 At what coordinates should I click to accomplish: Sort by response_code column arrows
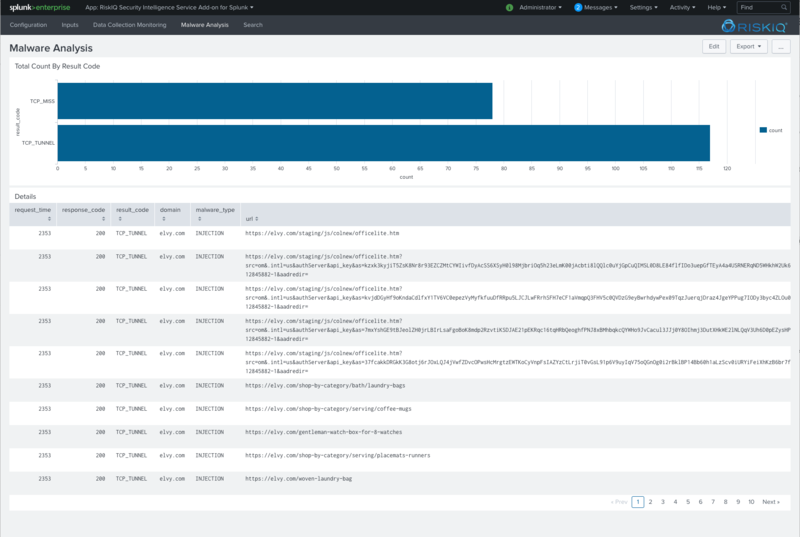coord(103,219)
